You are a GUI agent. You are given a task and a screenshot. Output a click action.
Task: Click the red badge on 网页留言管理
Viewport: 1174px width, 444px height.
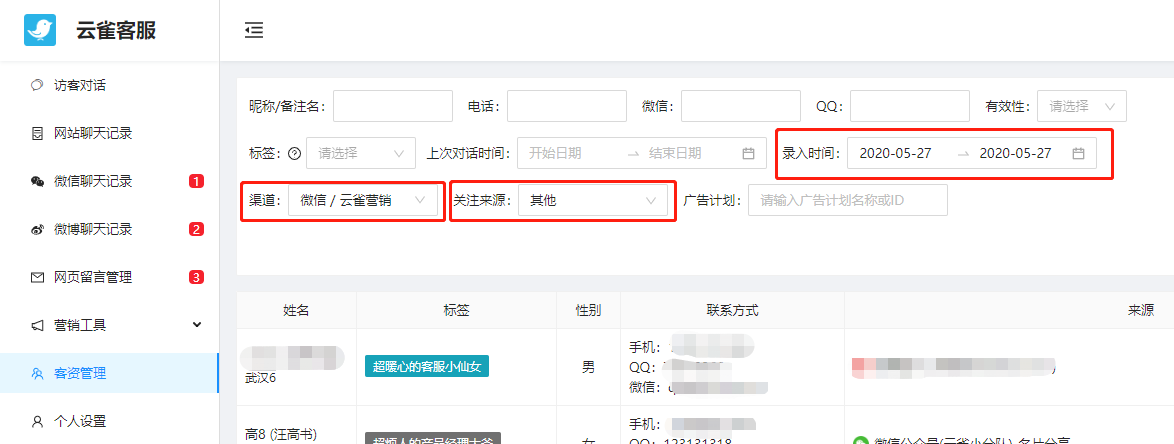click(196, 277)
